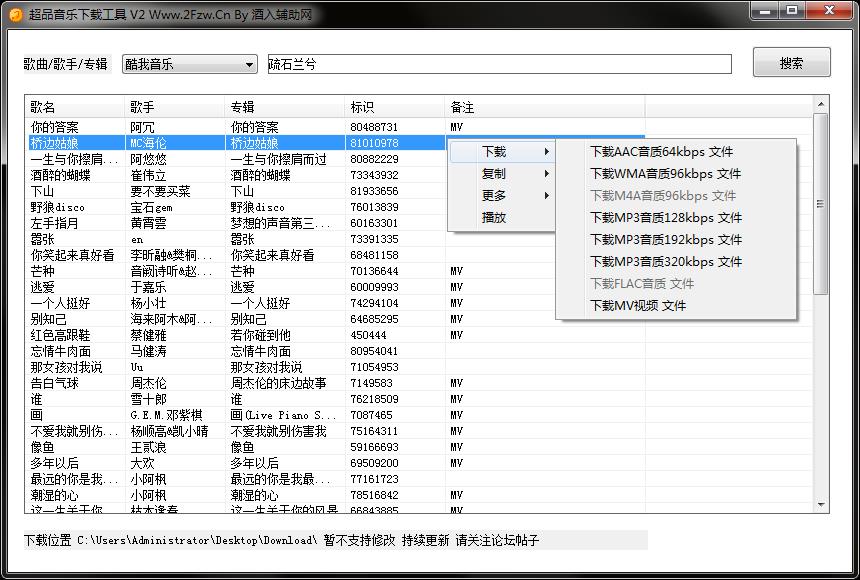Select 下载AAC音质64kbps 文件 option

pyautogui.click(x=661, y=152)
